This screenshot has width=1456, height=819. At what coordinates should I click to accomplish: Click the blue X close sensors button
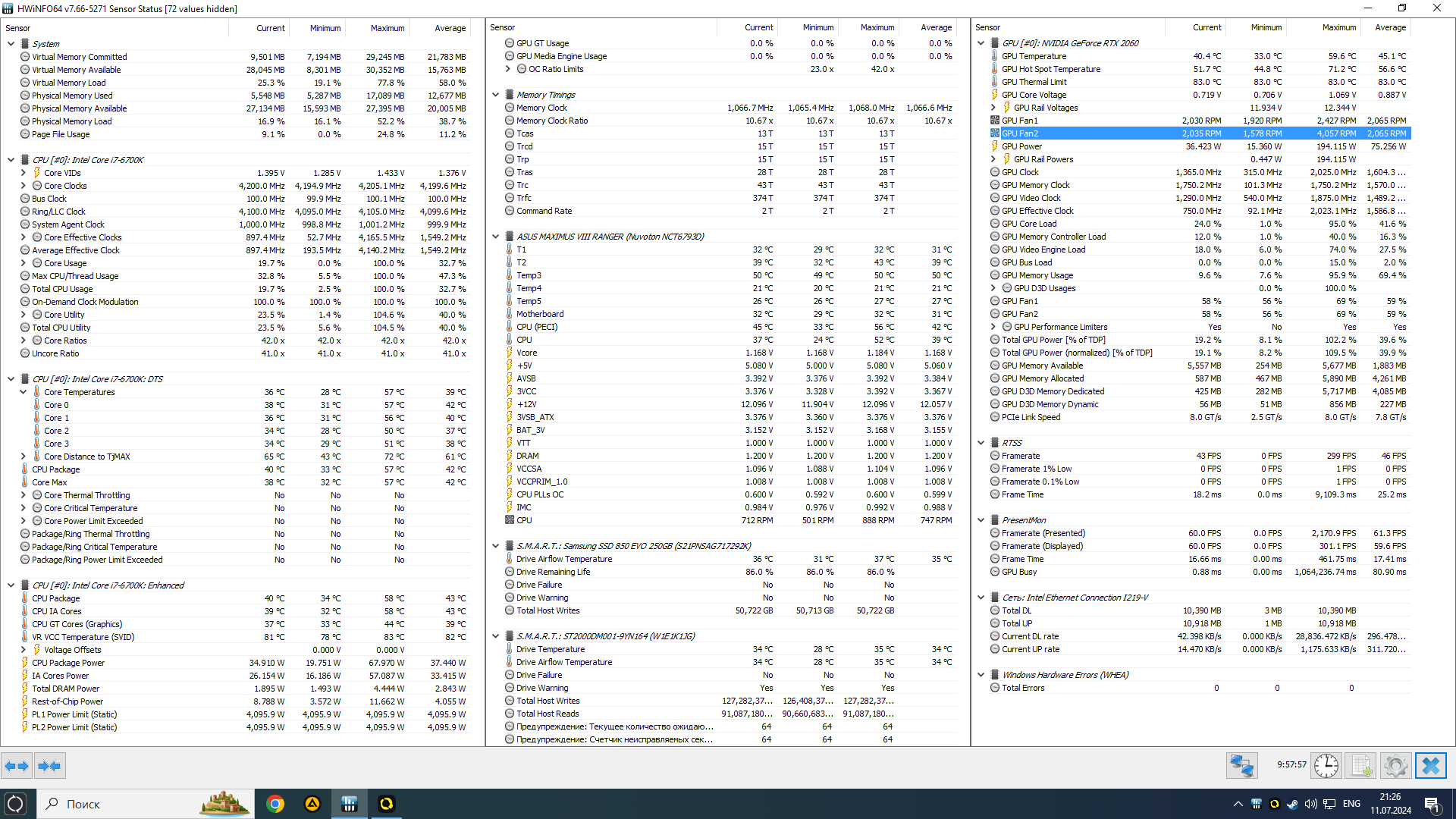[x=1430, y=766]
